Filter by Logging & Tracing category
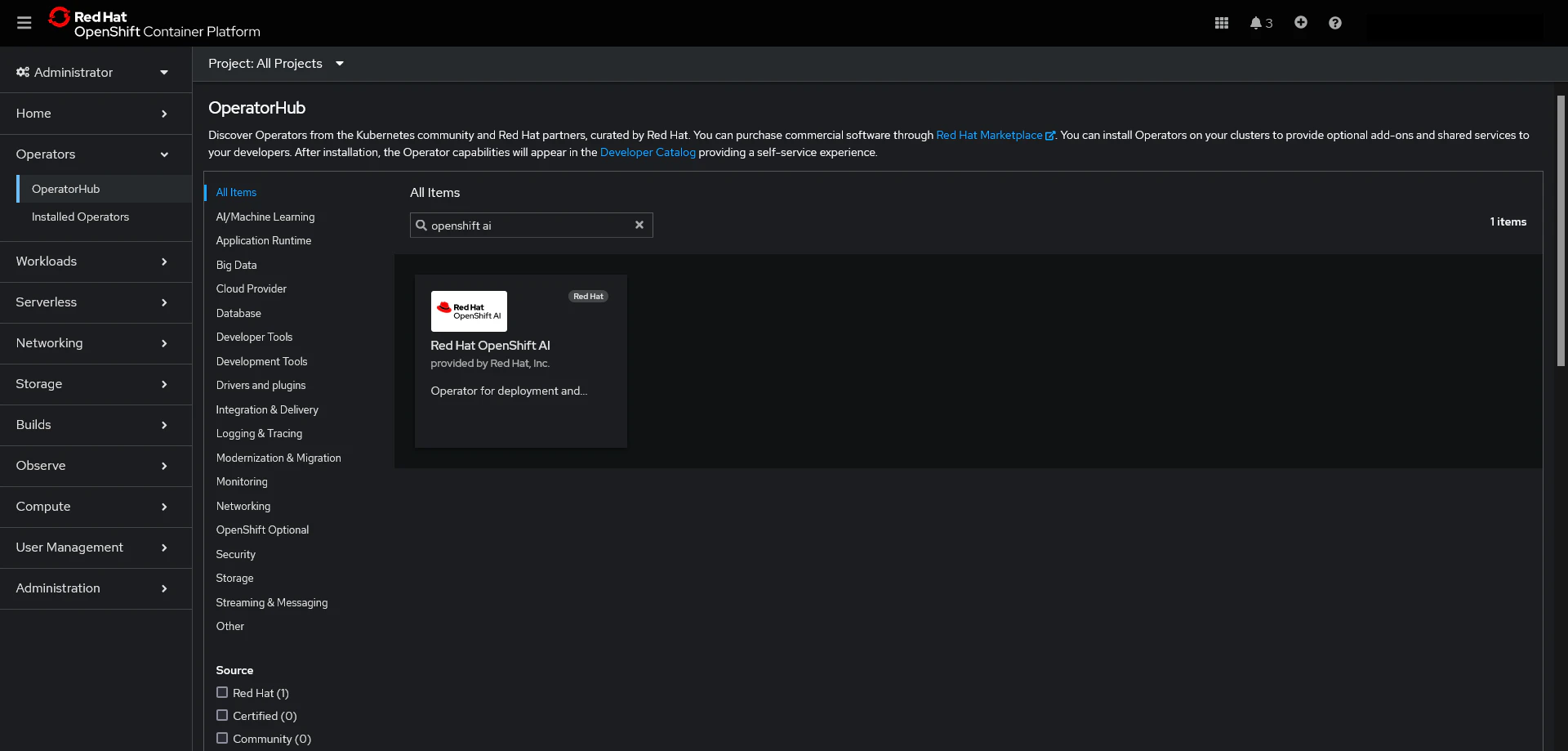 point(259,434)
